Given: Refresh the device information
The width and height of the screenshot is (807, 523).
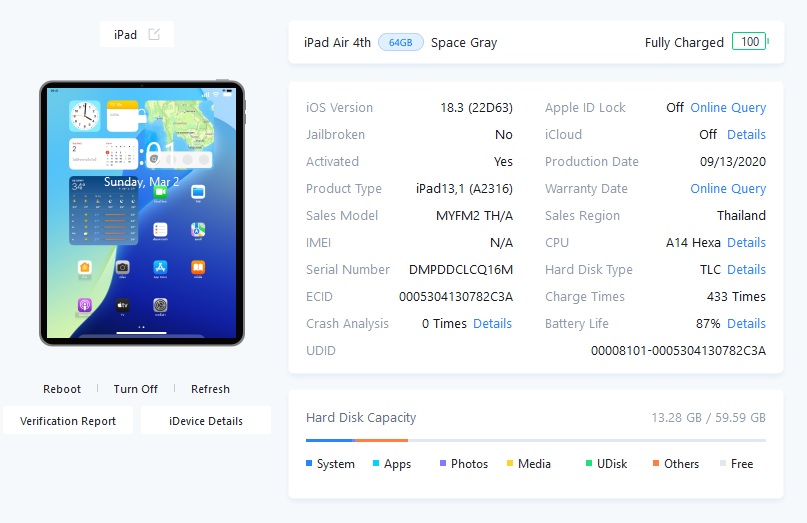Looking at the screenshot, I should 210,389.
